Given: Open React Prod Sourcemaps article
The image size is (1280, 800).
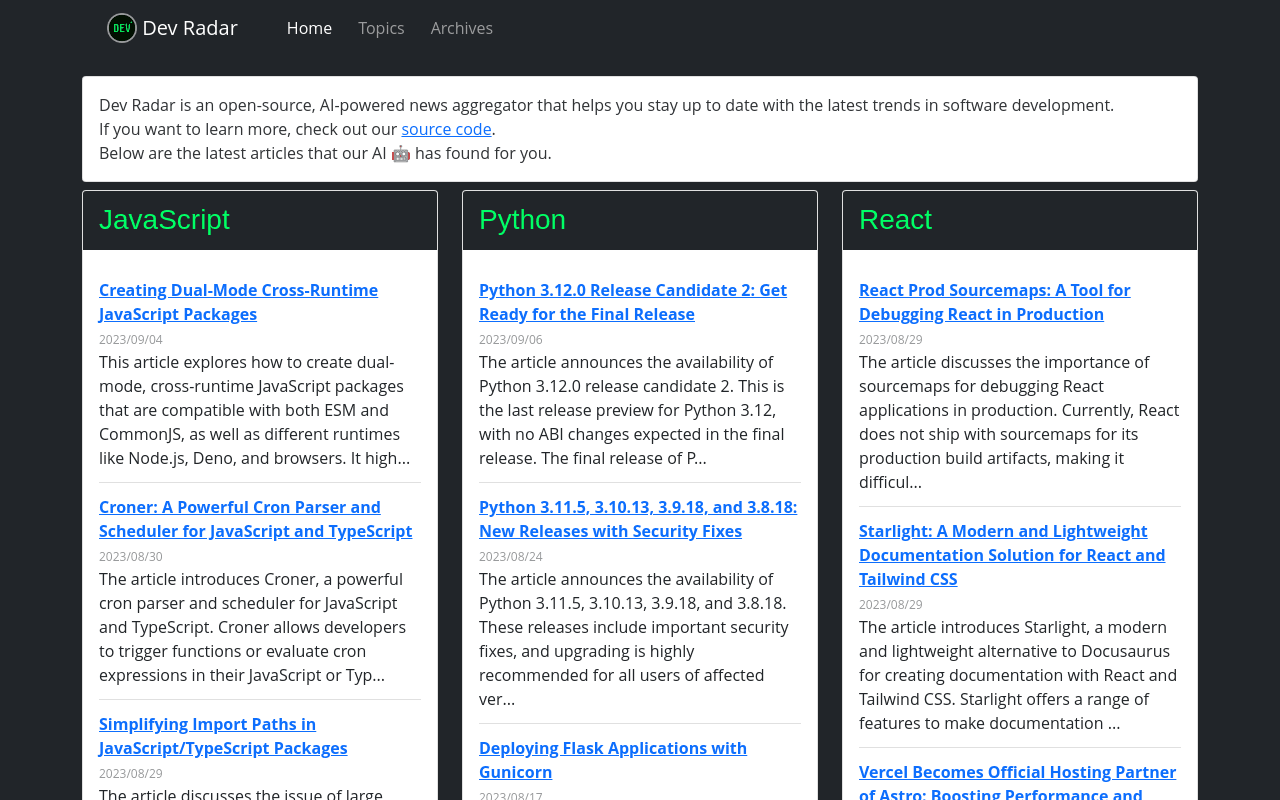Looking at the screenshot, I should click(995, 302).
